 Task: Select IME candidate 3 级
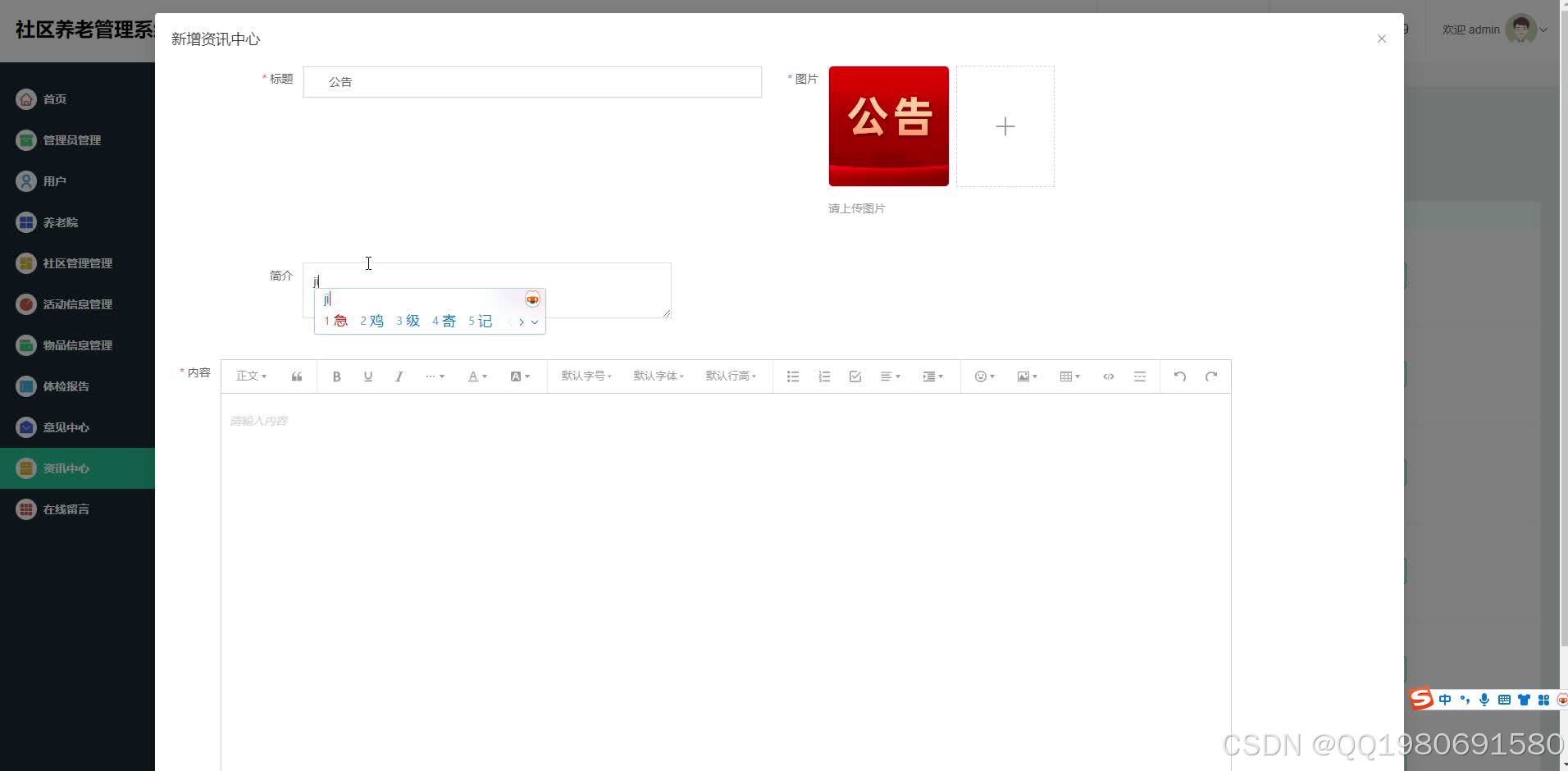tap(408, 321)
